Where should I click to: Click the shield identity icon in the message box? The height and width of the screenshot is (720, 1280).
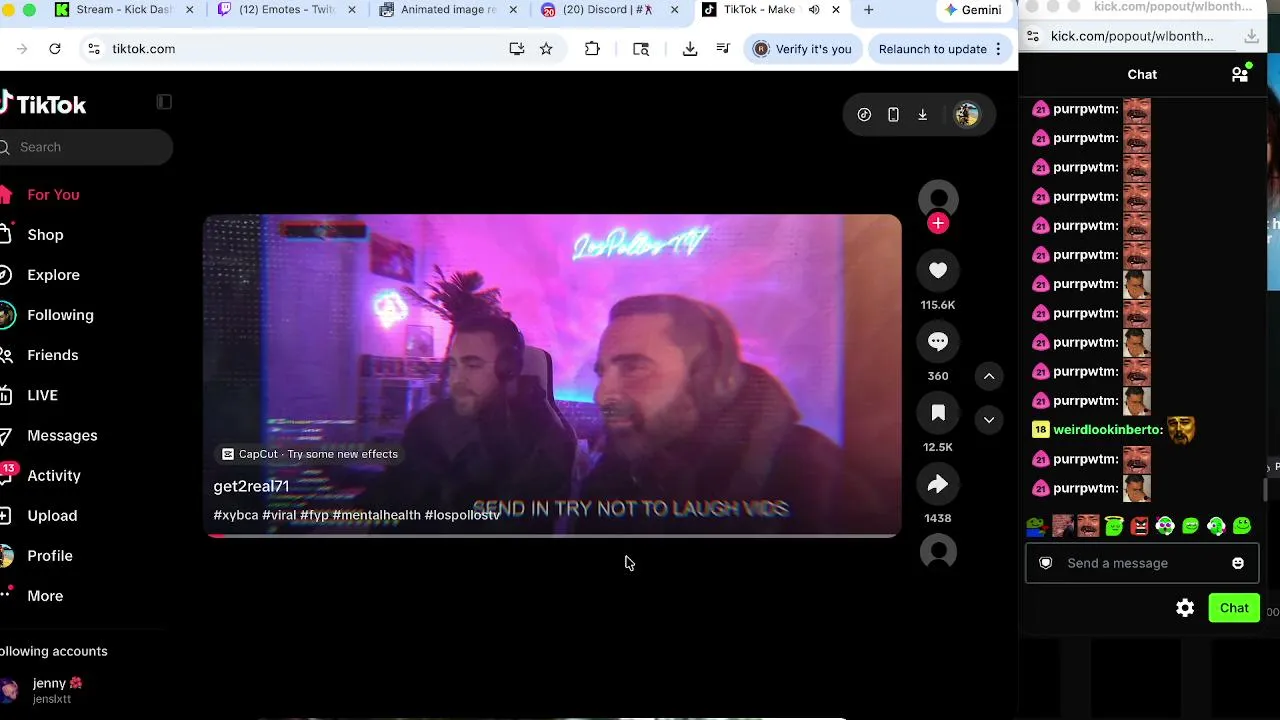point(1046,563)
